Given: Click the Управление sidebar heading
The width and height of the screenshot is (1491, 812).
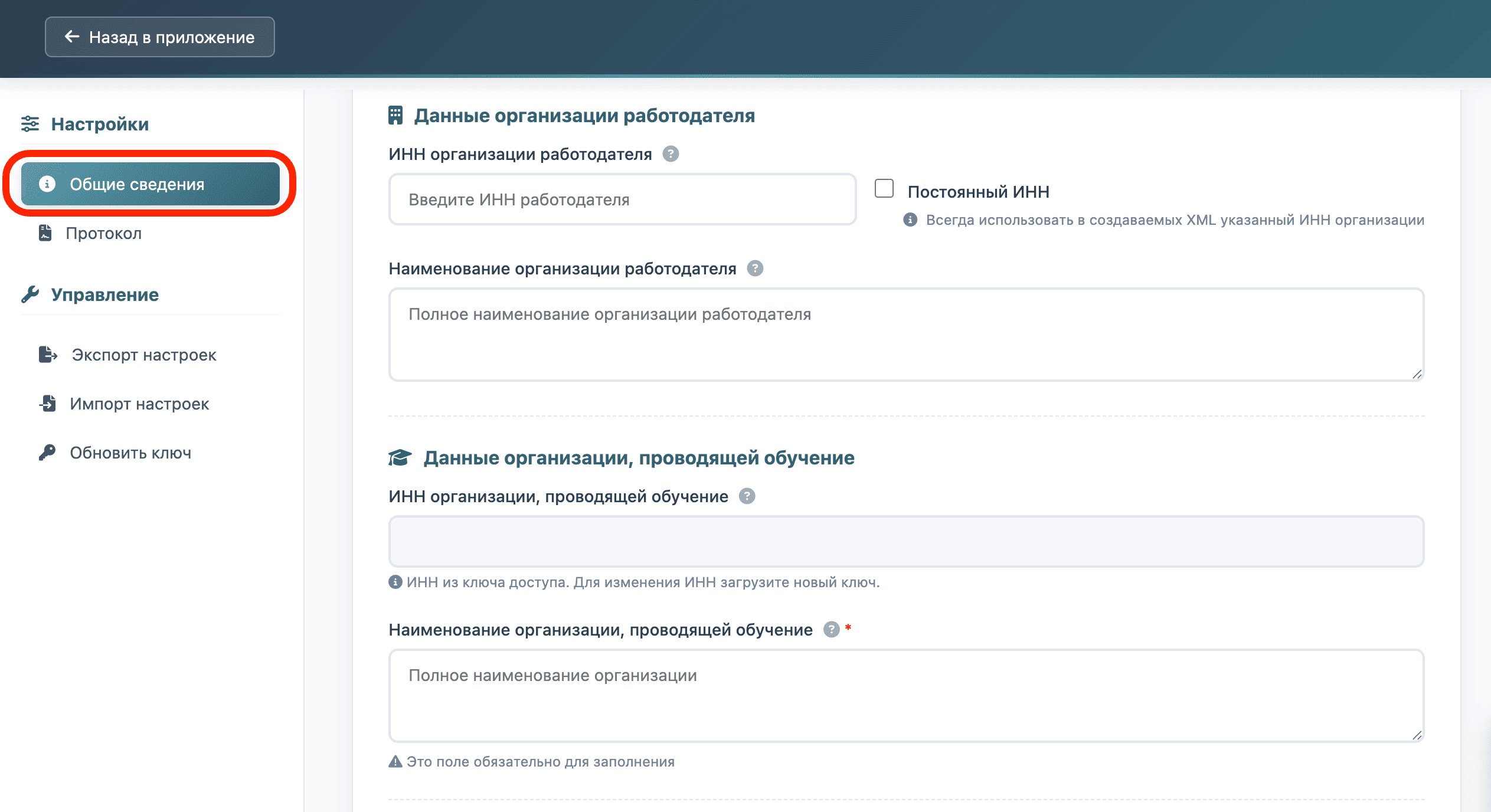Looking at the screenshot, I should 105,294.
